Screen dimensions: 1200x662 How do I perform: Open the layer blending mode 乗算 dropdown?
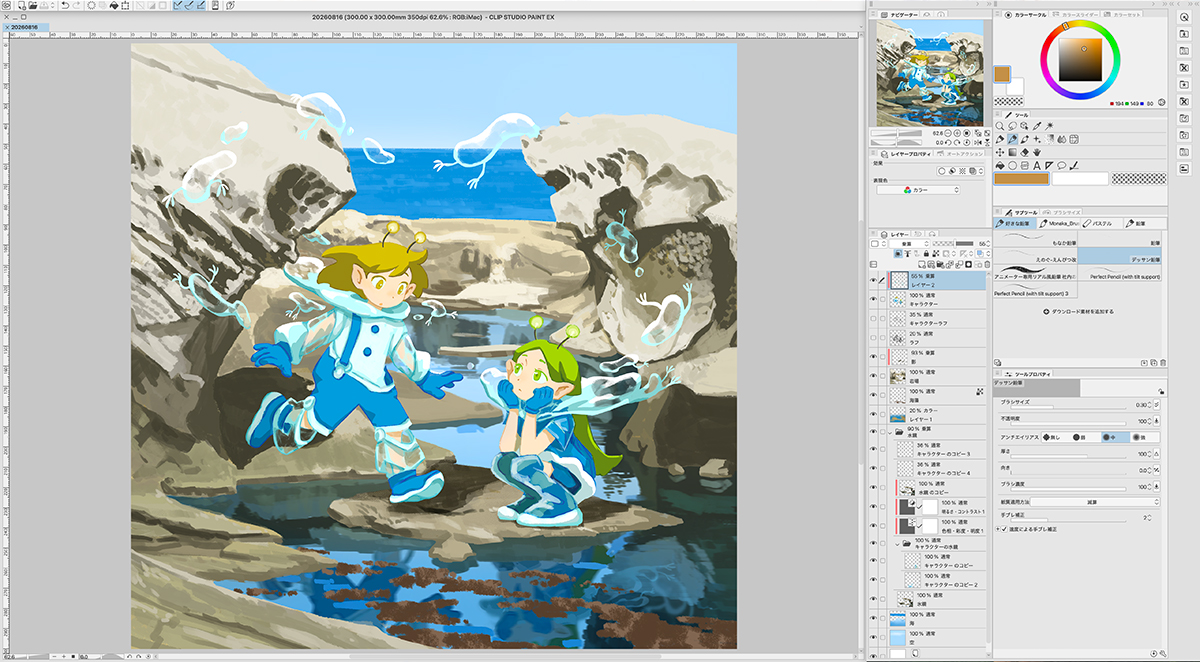tap(909, 243)
